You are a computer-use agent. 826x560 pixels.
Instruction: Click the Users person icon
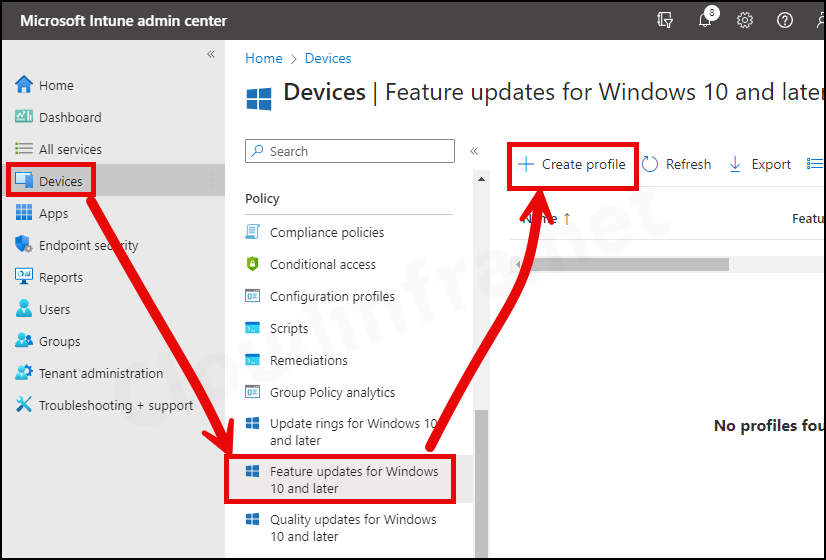click(24, 309)
